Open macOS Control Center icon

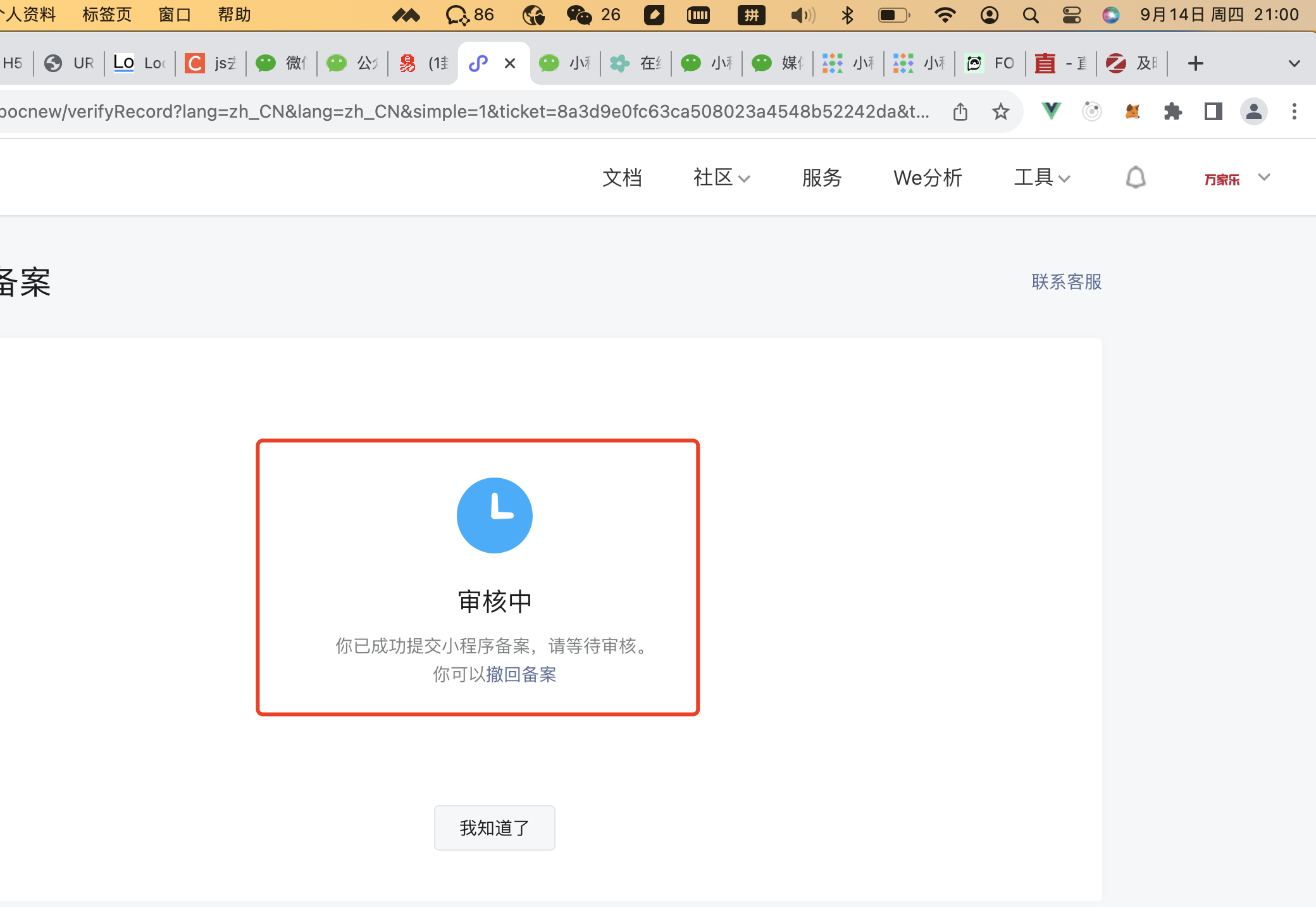[1071, 15]
